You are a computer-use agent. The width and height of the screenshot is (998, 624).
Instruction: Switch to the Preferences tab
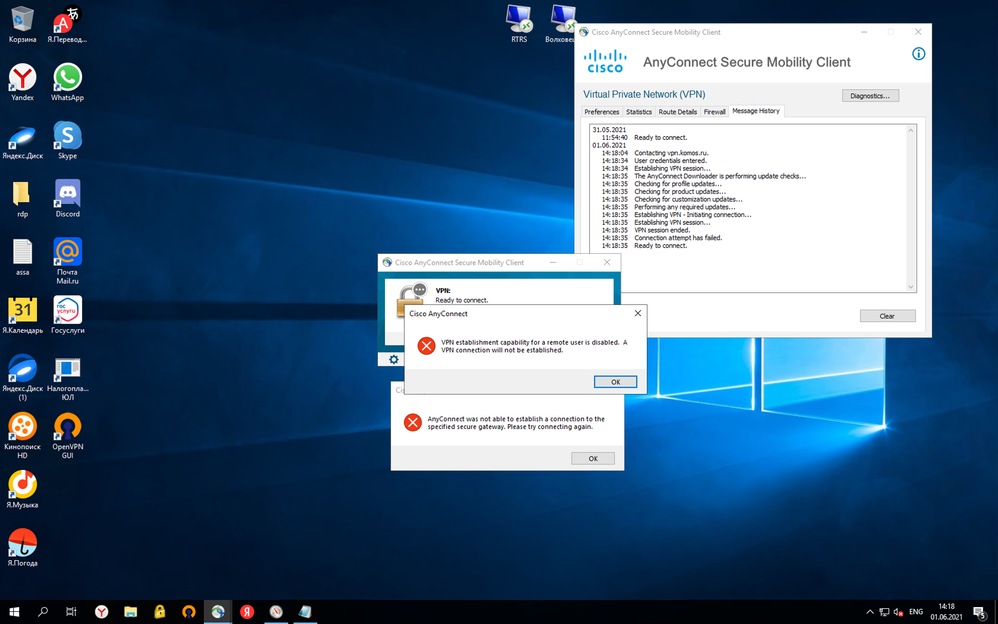601,111
